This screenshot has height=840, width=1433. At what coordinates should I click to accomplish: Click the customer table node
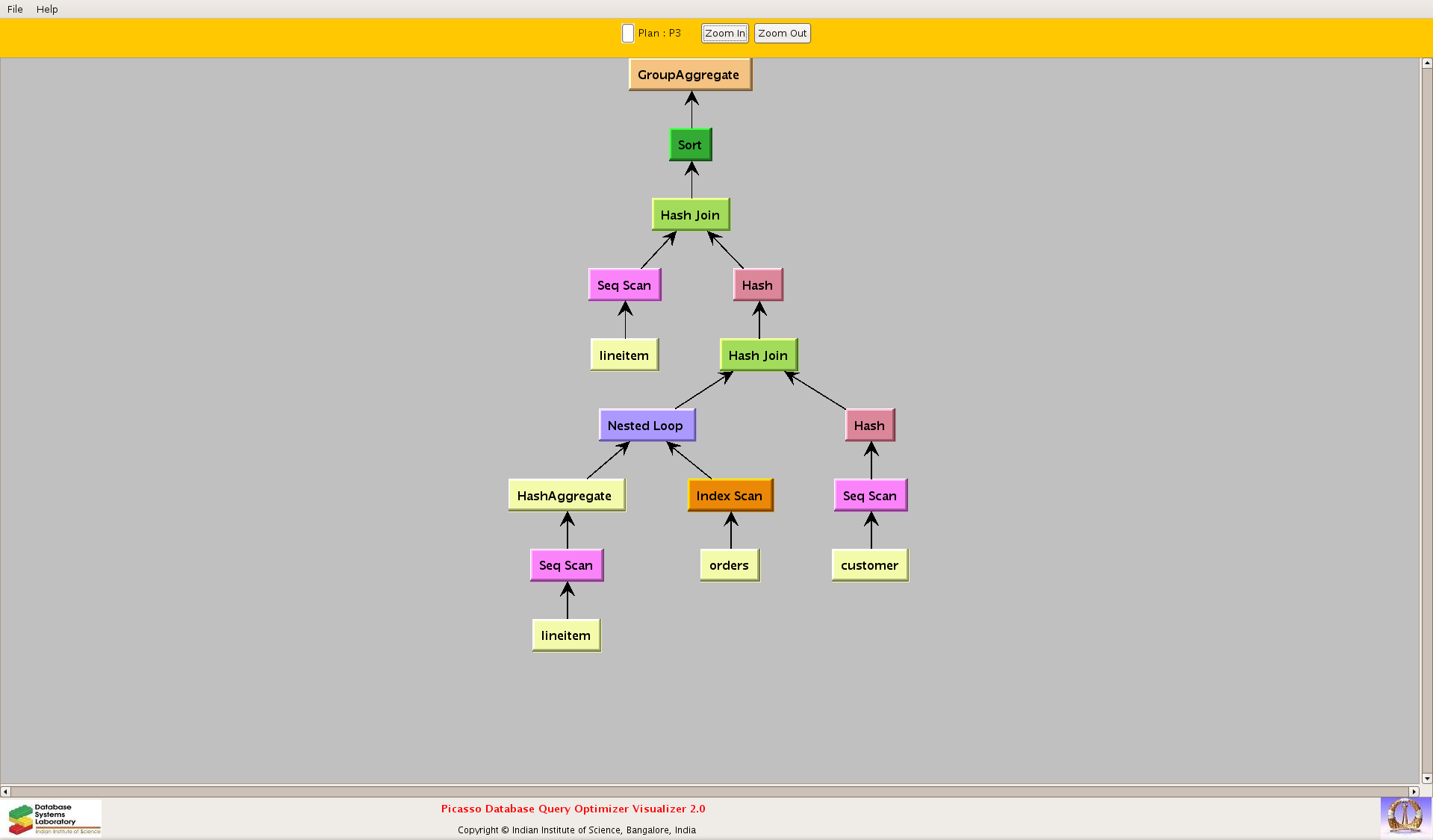[x=869, y=565]
